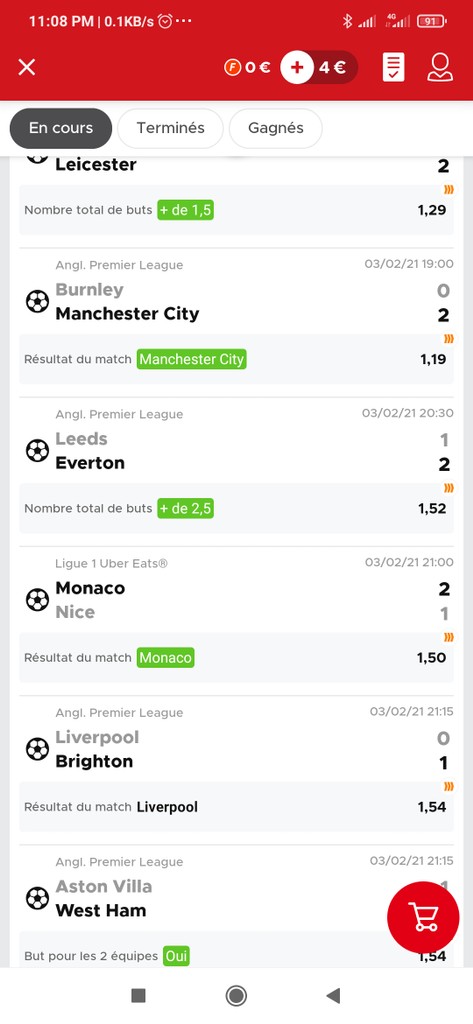The image size is (473, 1024).
Task: Tap Android recent apps square button
Action: (139, 995)
